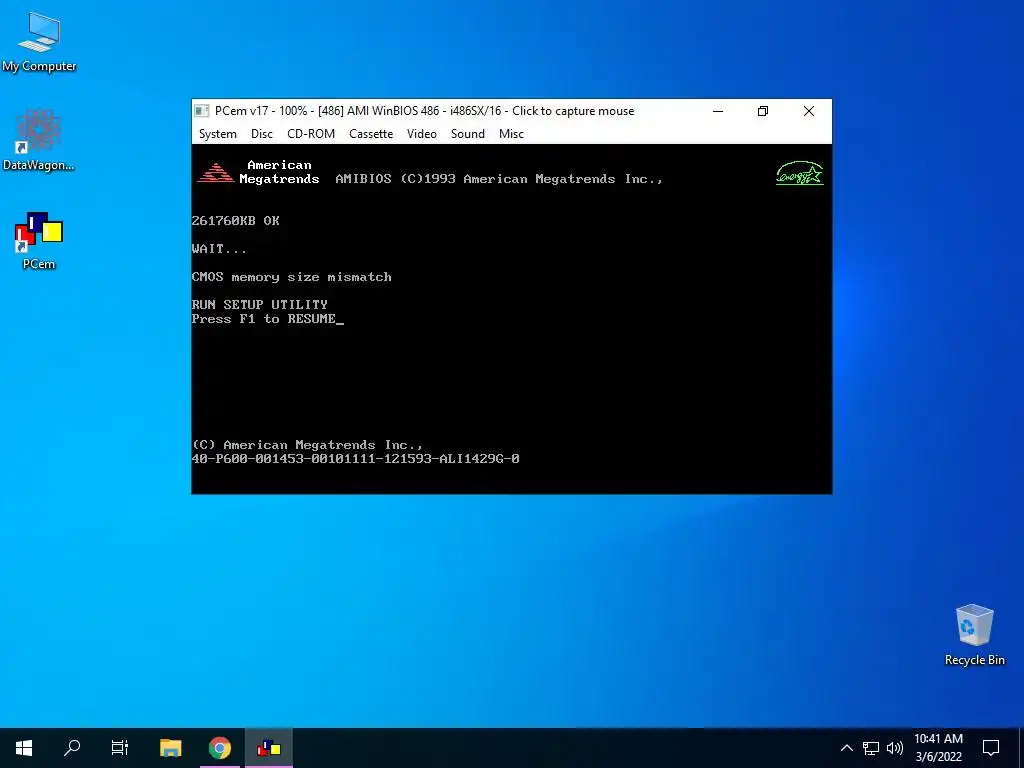Open the Video menu
1024x768 pixels.
(x=421, y=134)
